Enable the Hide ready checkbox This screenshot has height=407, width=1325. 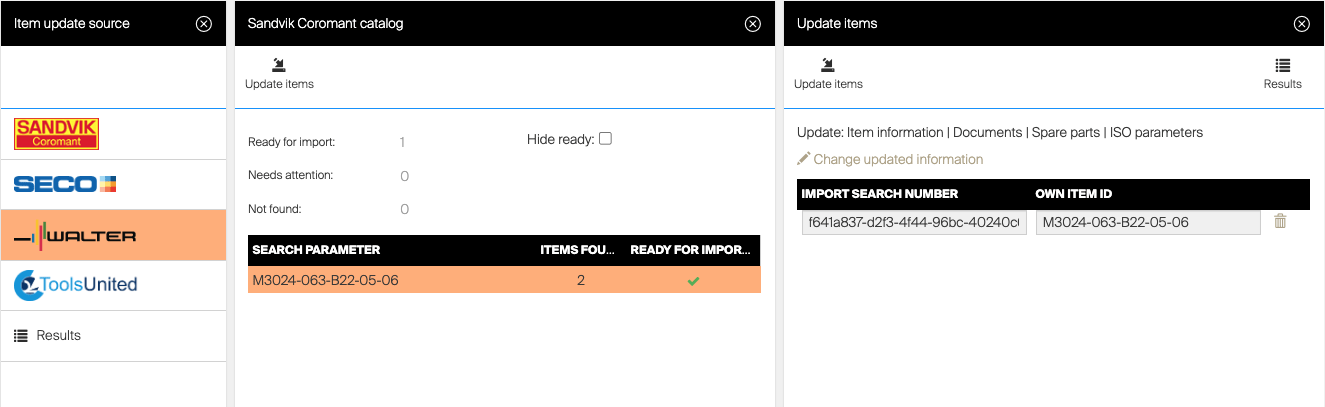coord(605,139)
